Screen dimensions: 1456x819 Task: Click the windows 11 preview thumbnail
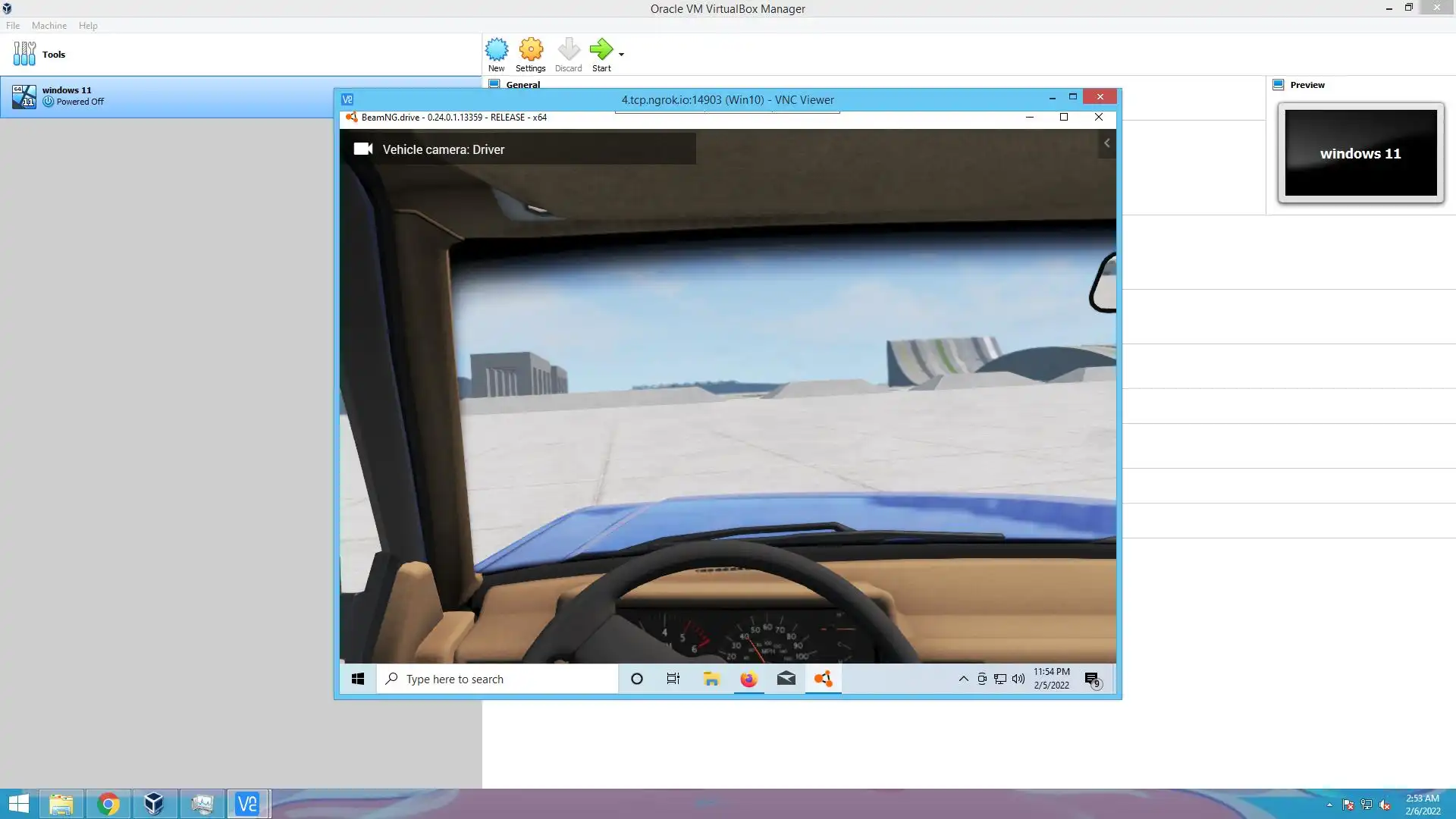point(1360,153)
